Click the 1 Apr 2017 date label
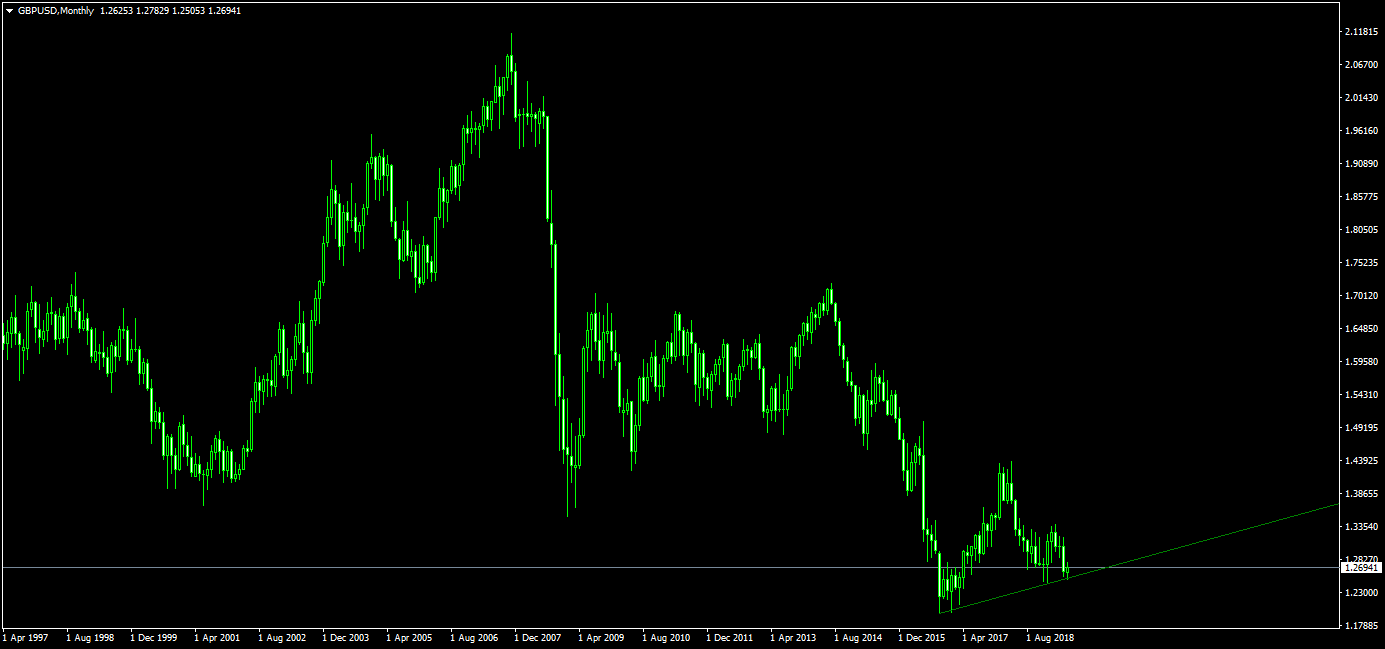Image resolution: width=1385 pixels, height=649 pixels. pyautogui.click(x=986, y=636)
